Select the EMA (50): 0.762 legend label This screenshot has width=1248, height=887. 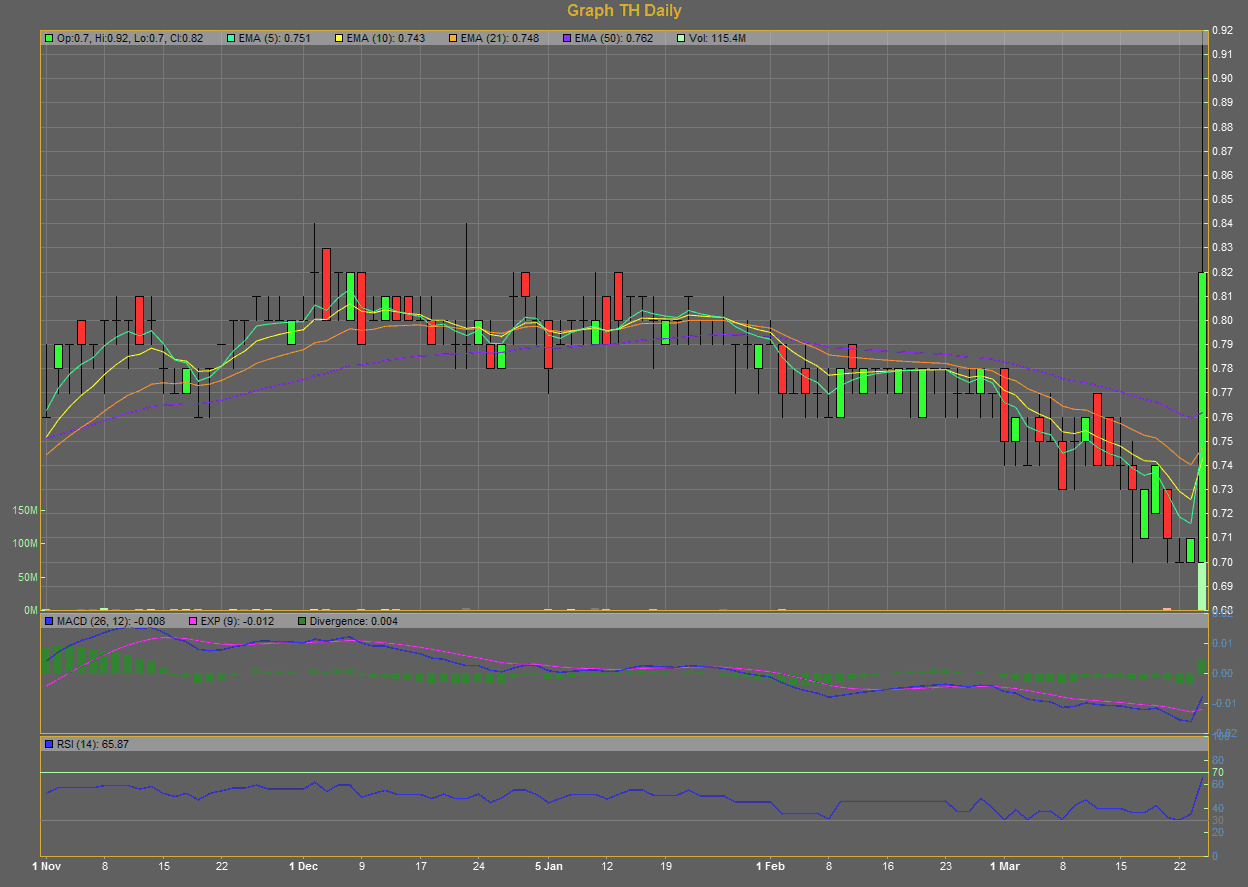coord(613,38)
